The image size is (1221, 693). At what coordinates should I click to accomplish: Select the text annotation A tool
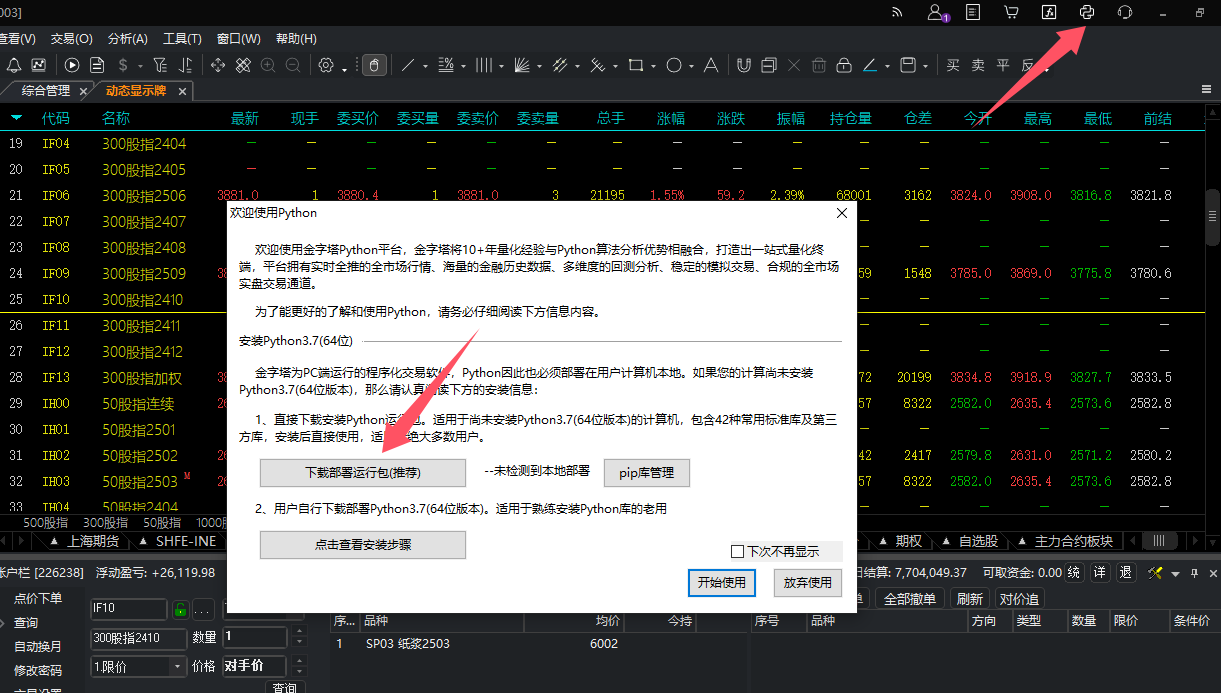point(711,65)
